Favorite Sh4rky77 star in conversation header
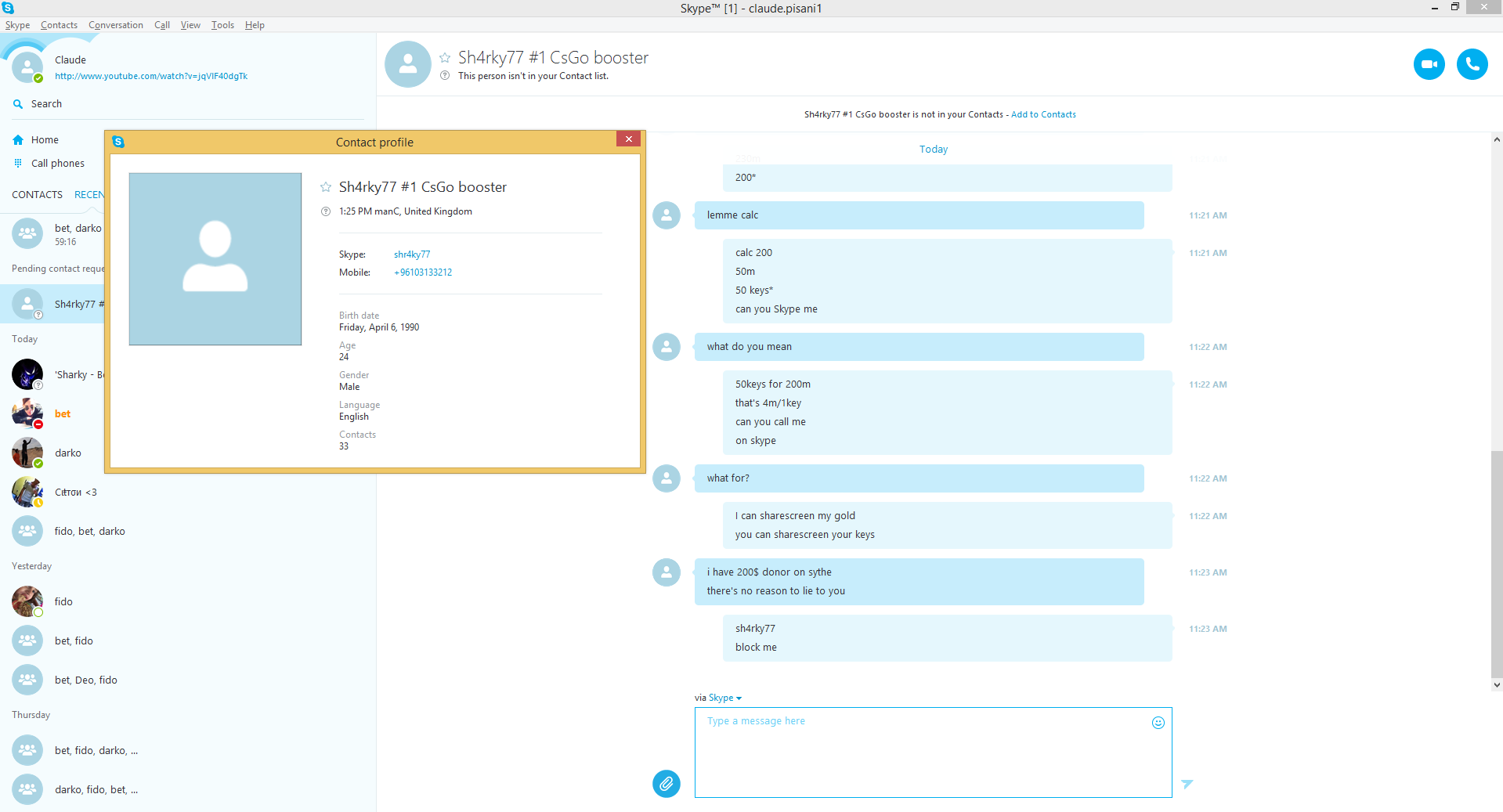1503x812 pixels. coord(445,58)
